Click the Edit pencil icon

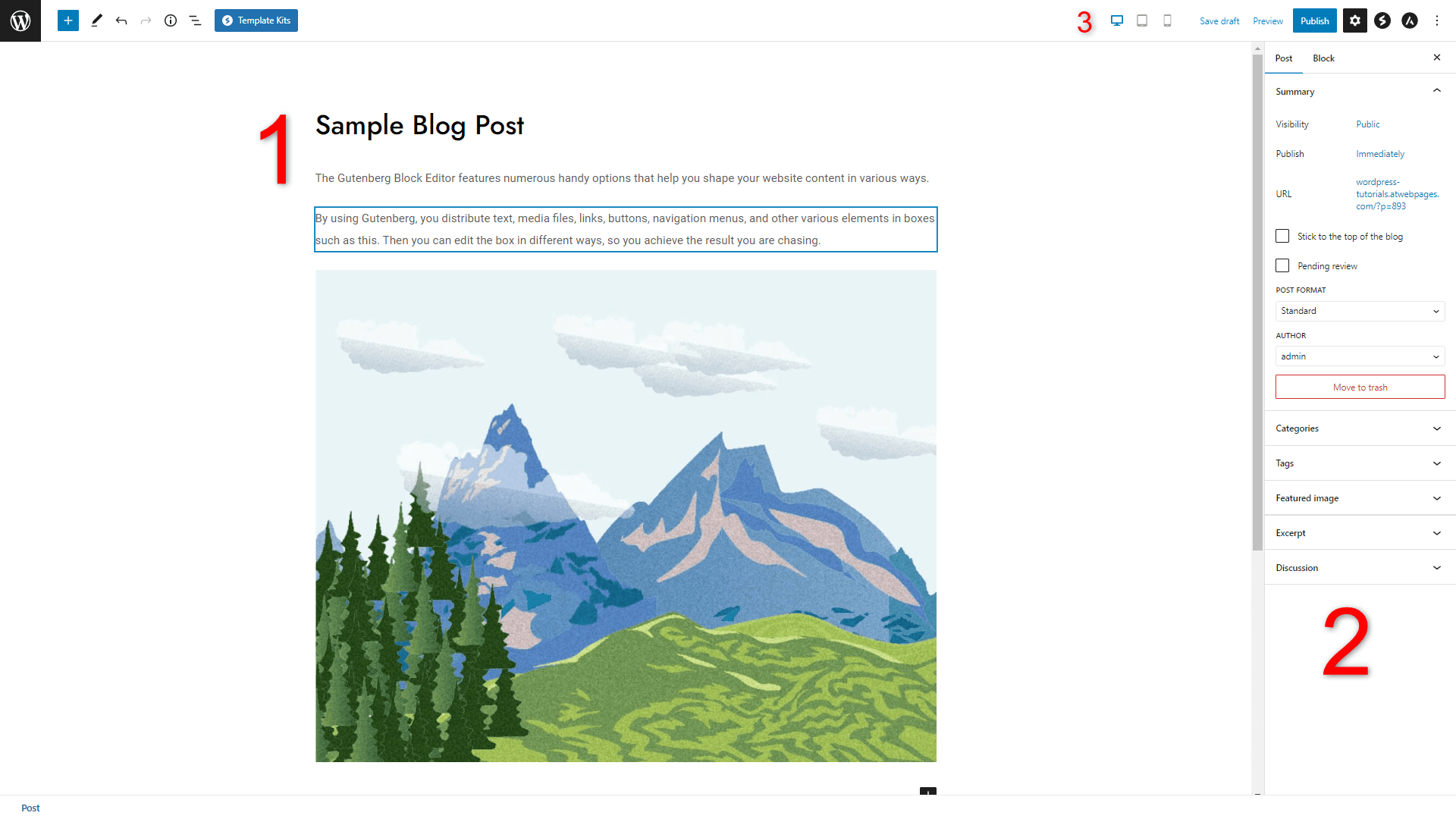click(x=96, y=20)
